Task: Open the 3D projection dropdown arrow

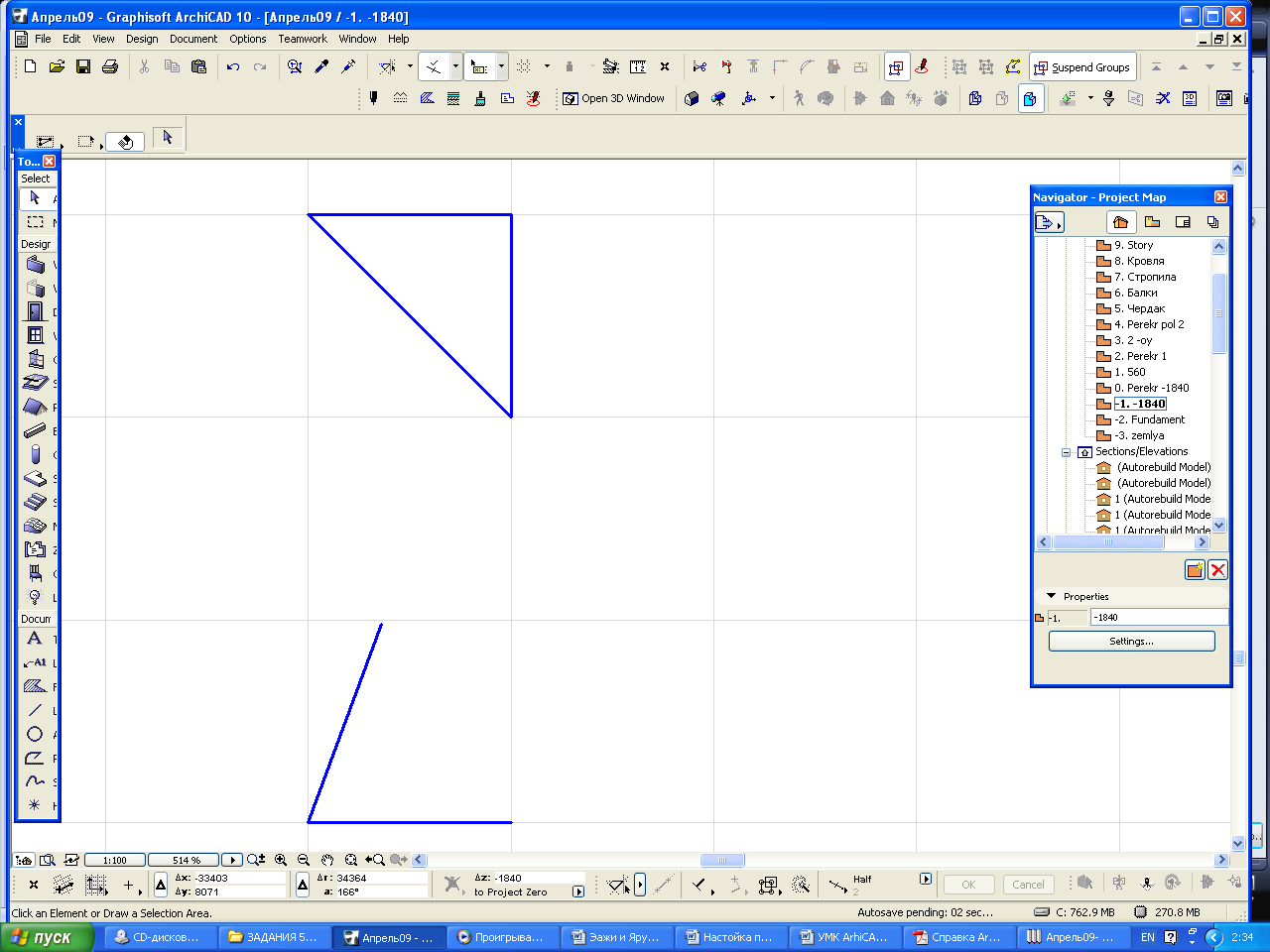Action: (x=772, y=98)
